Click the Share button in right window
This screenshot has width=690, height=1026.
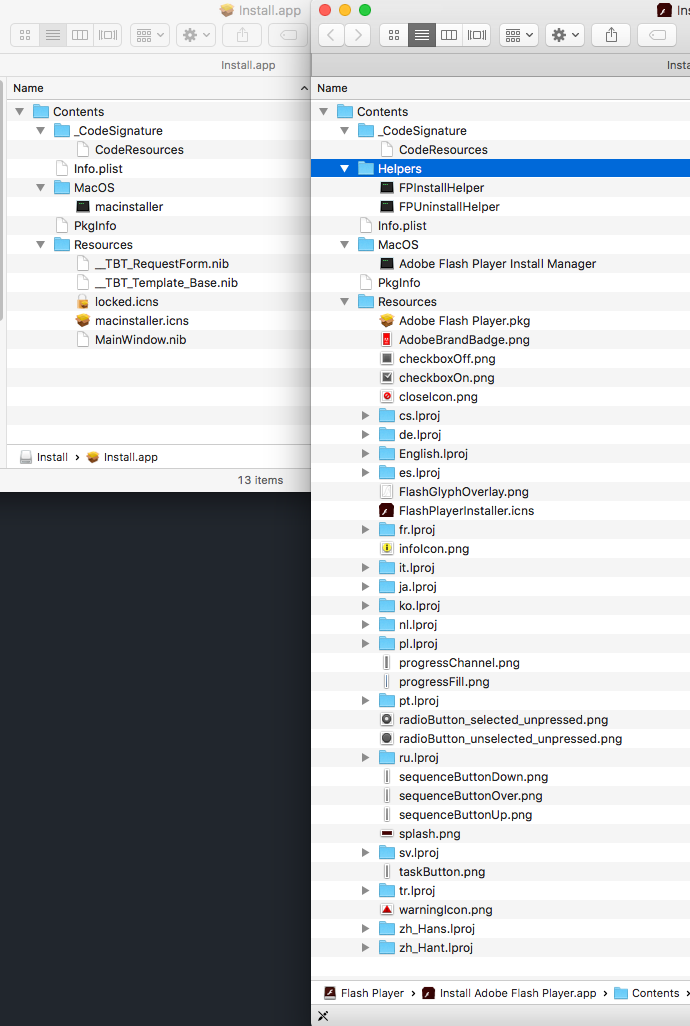(611, 35)
